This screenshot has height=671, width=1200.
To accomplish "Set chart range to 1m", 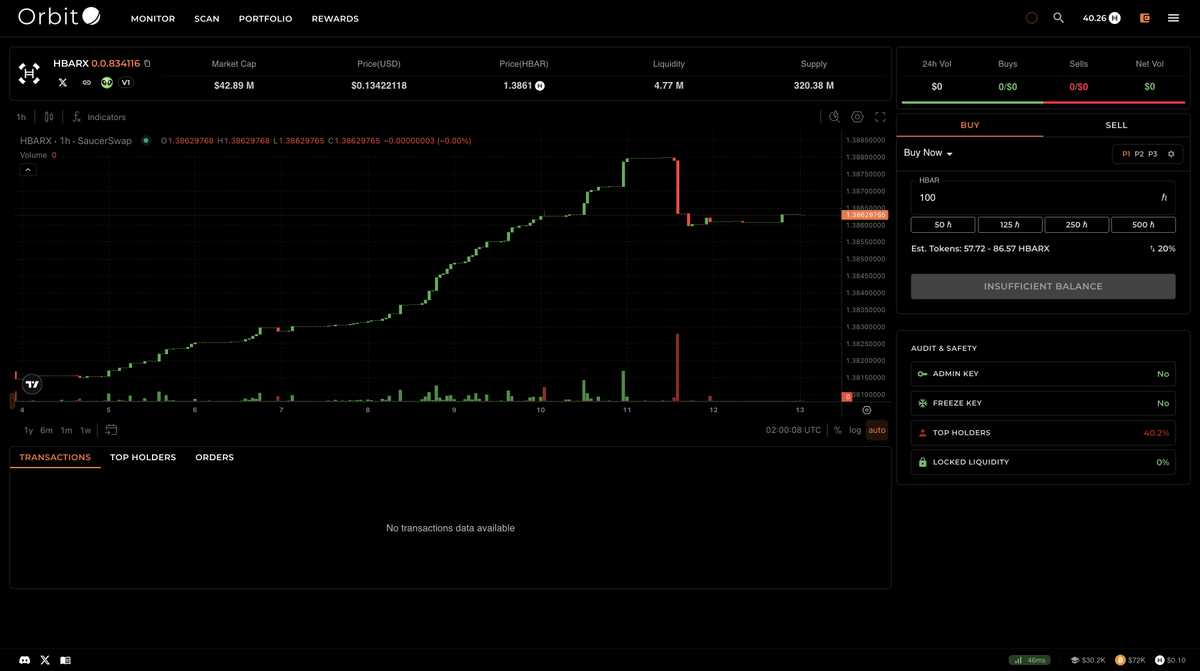I will coord(66,430).
